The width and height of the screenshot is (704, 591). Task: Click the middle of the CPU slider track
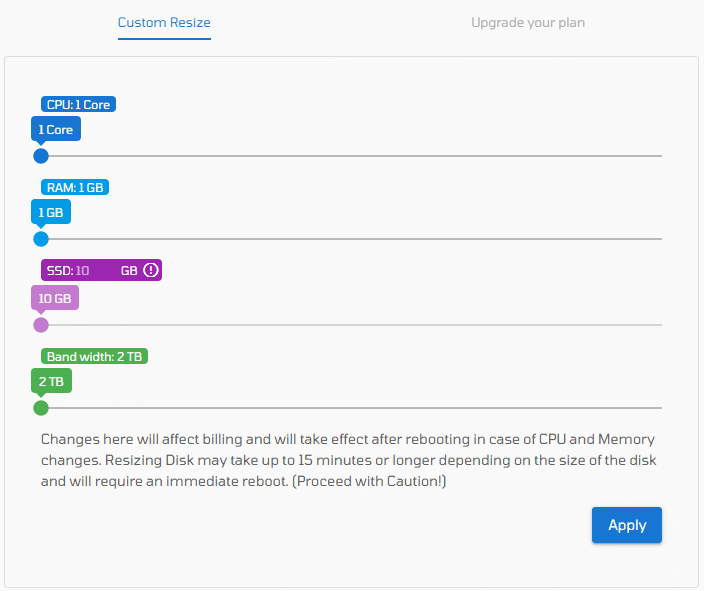(x=352, y=156)
